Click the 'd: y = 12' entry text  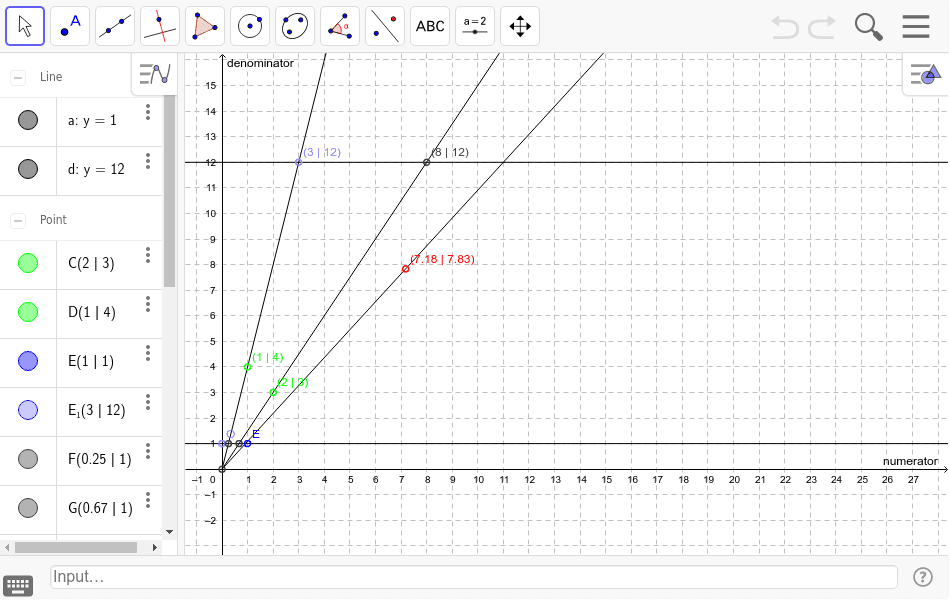pos(96,170)
